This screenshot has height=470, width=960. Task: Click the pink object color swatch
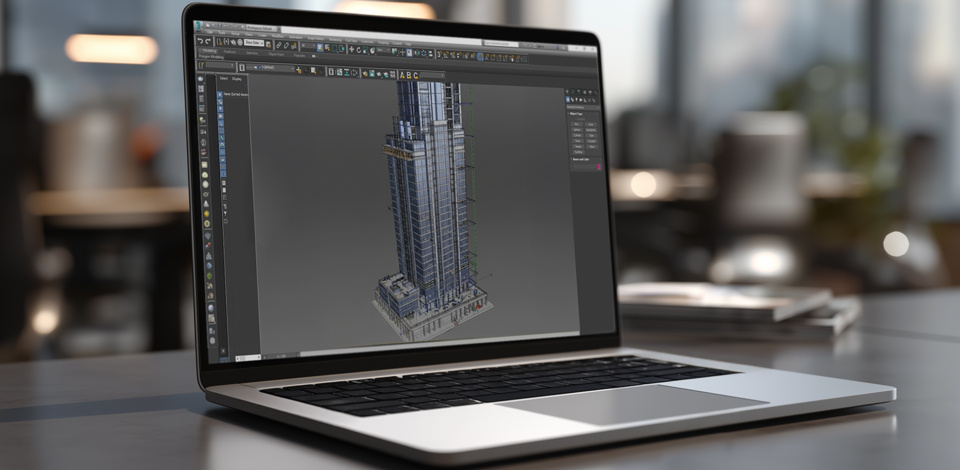click(598, 166)
